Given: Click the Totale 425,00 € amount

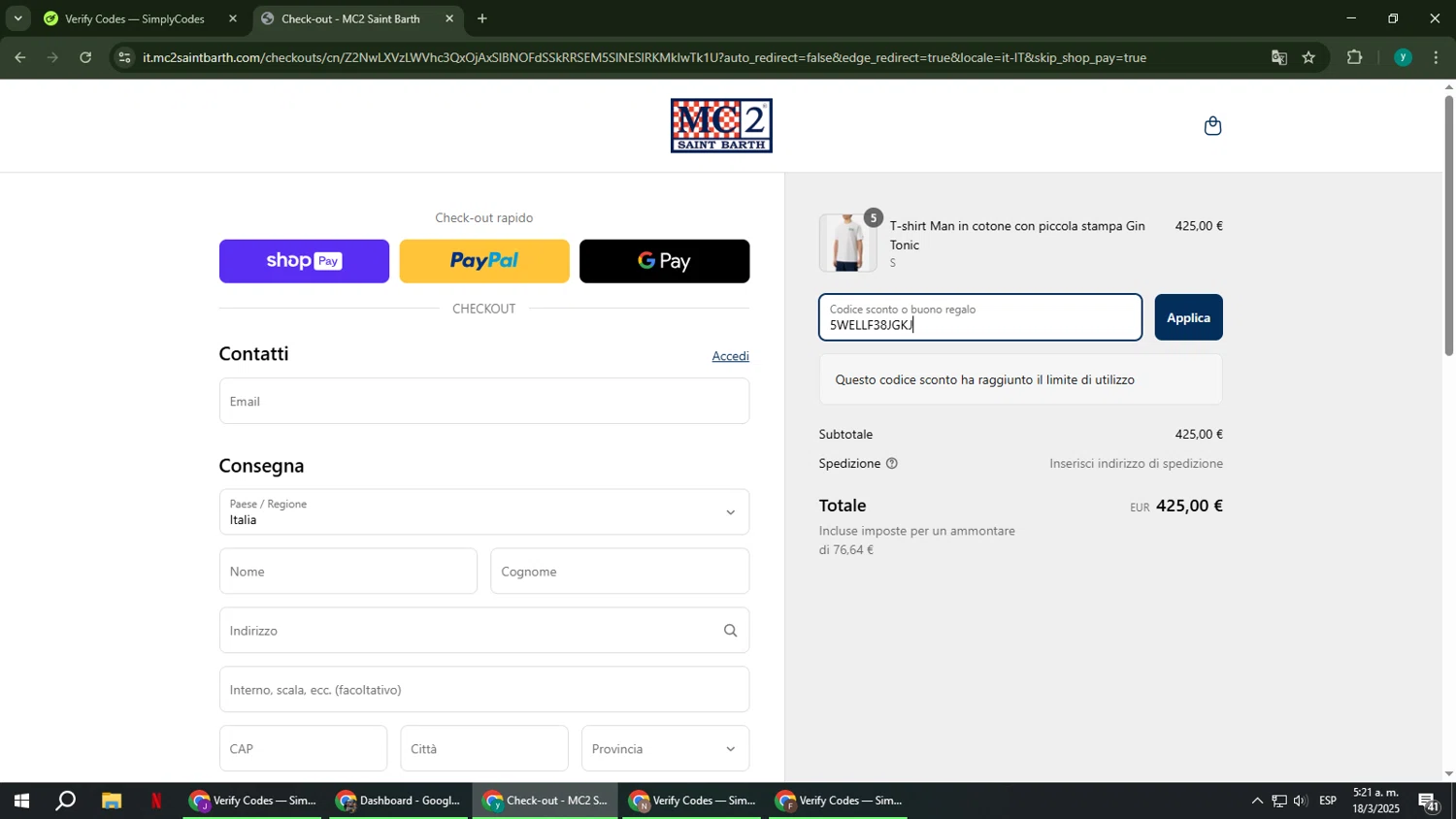Looking at the screenshot, I should pos(1189,506).
